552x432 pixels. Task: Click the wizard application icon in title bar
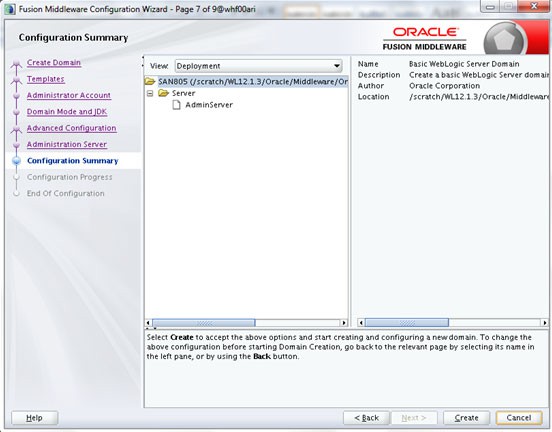pos(10,9)
